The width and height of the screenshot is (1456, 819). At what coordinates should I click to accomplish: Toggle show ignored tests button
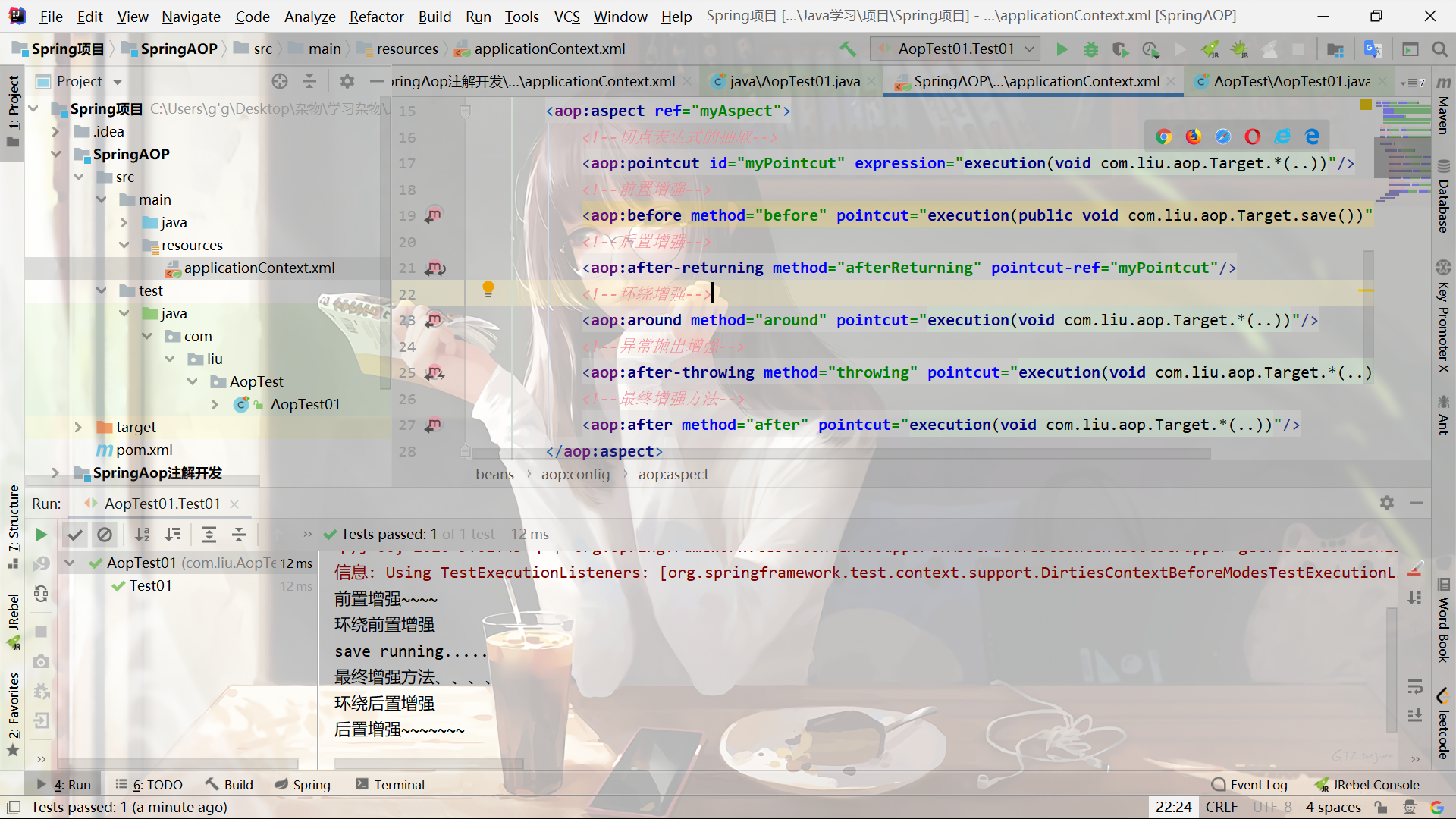click(105, 535)
